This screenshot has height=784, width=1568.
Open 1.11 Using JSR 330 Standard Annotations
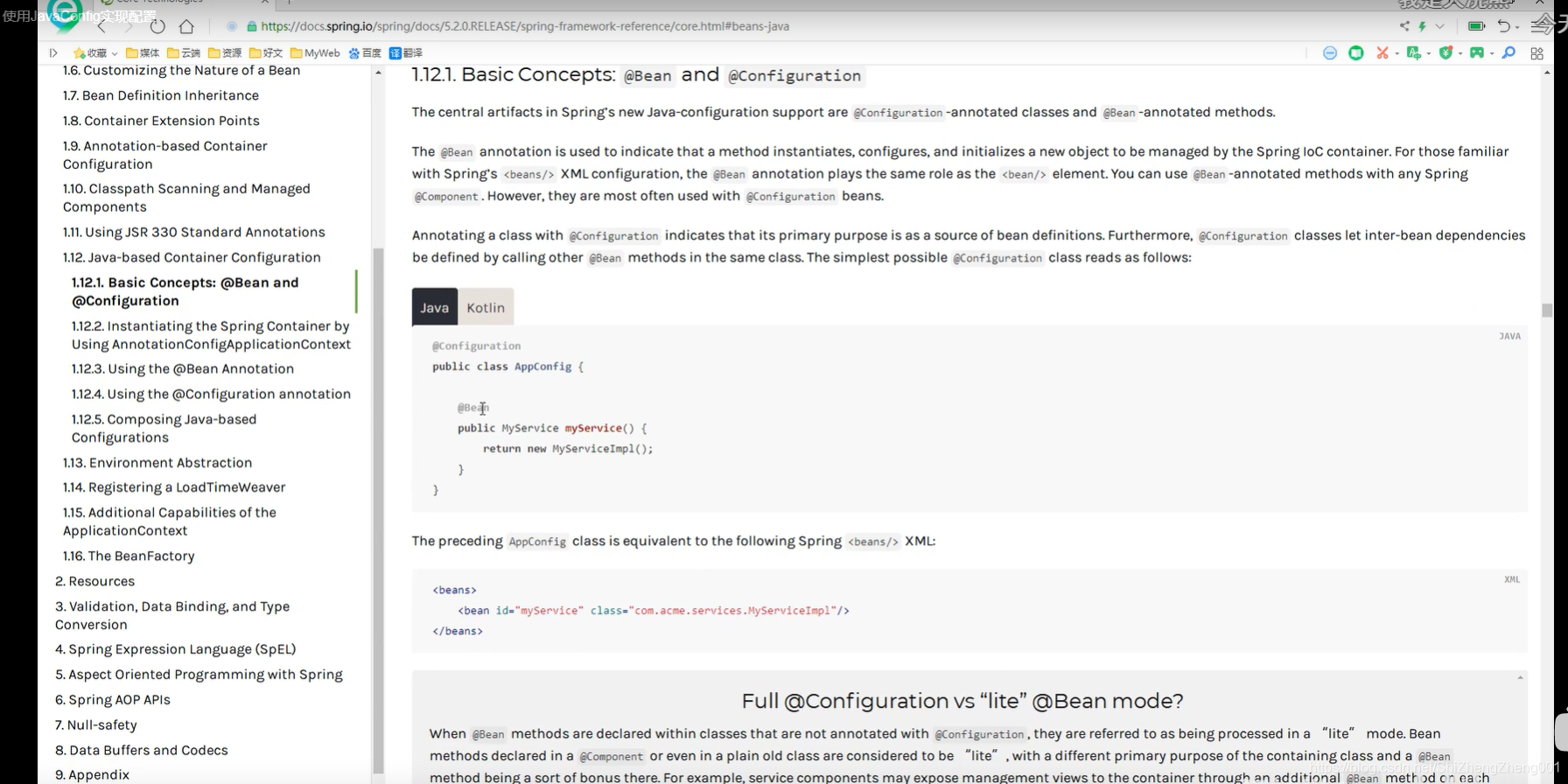(193, 232)
